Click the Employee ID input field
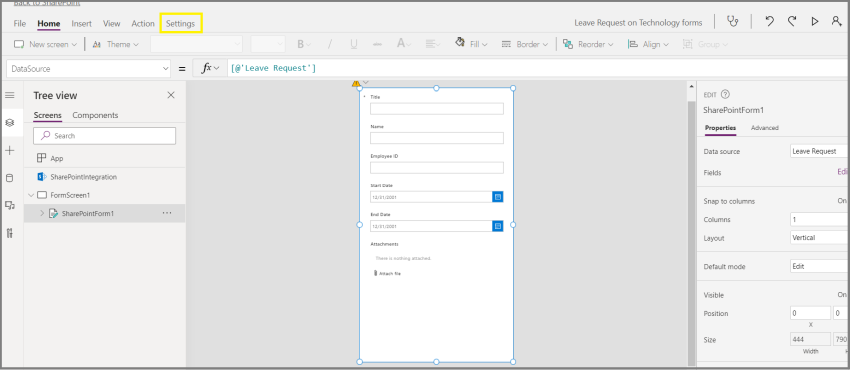Image resolution: width=850 pixels, height=370 pixels. [437, 167]
